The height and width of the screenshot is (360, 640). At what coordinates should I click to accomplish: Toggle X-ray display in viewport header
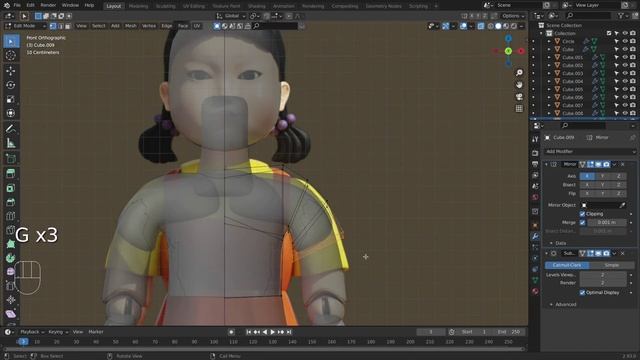tap(481, 26)
